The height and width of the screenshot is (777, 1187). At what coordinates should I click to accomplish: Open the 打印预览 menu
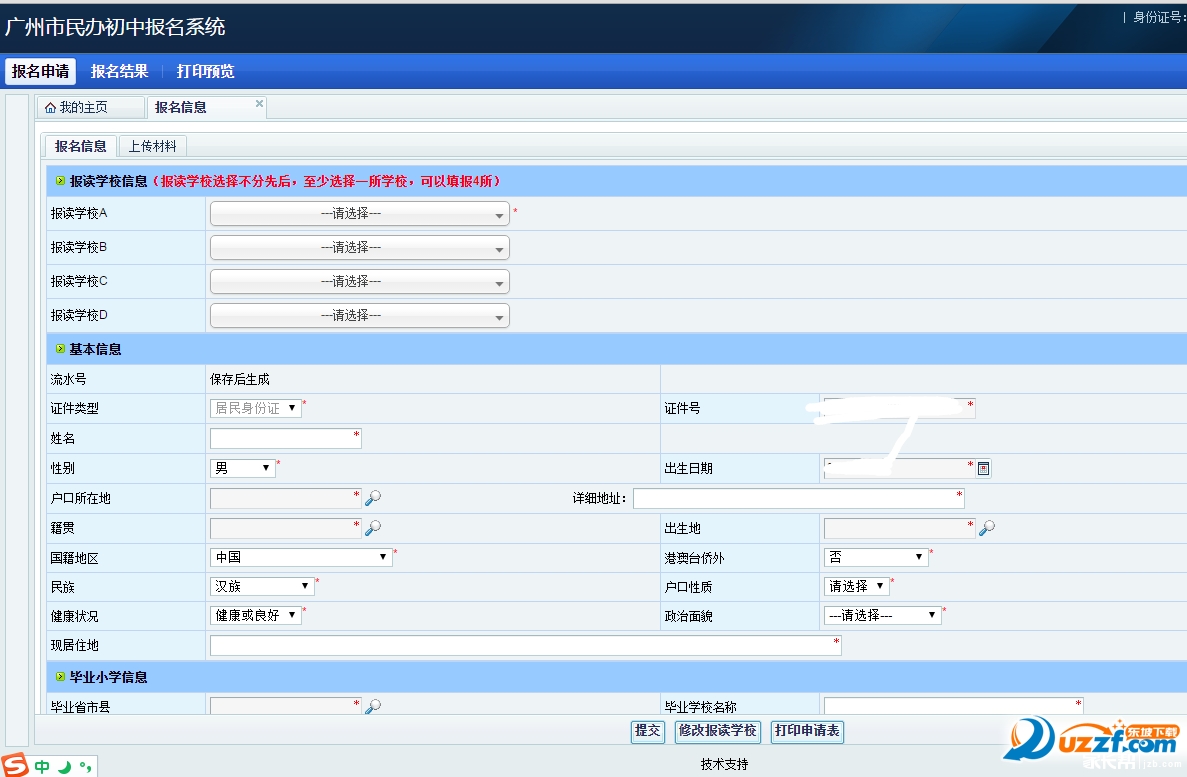point(205,71)
